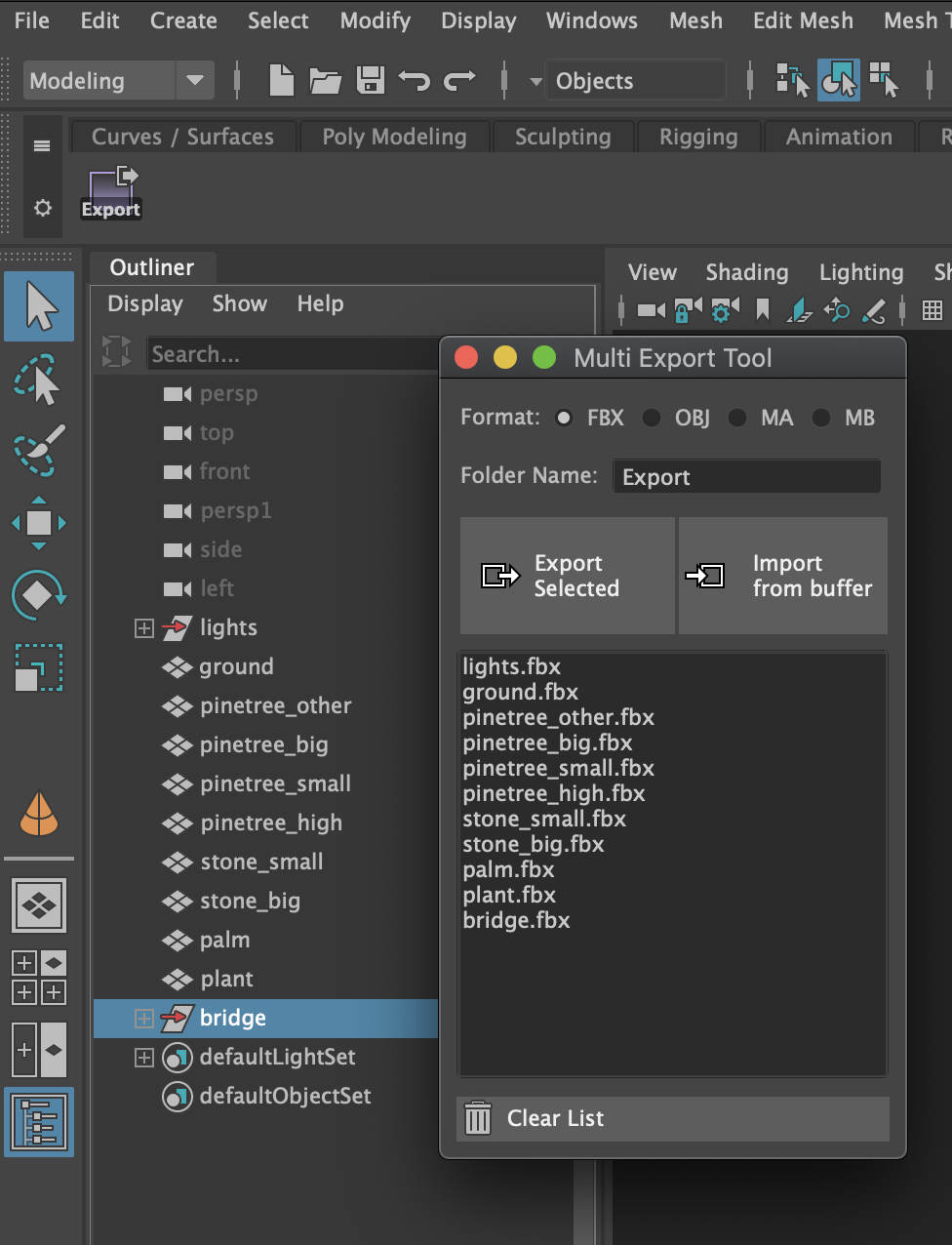
Task: Open the File menu
Action: [x=32, y=20]
